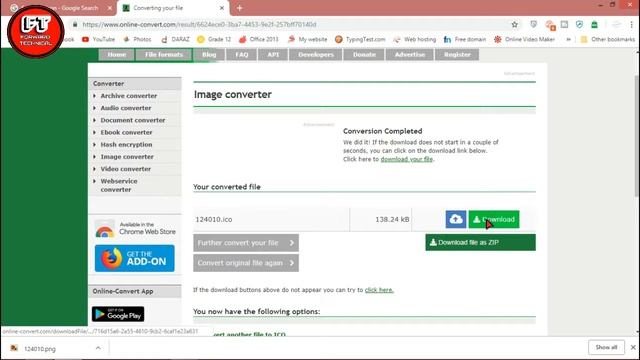
Task: Click the Firefox Get the Add-on banner
Action: pos(135,258)
